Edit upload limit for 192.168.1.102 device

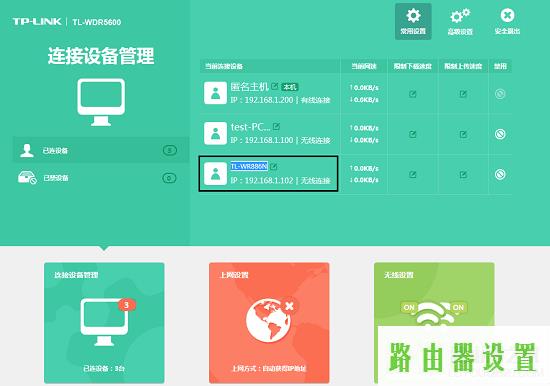[x=463, y=174]
